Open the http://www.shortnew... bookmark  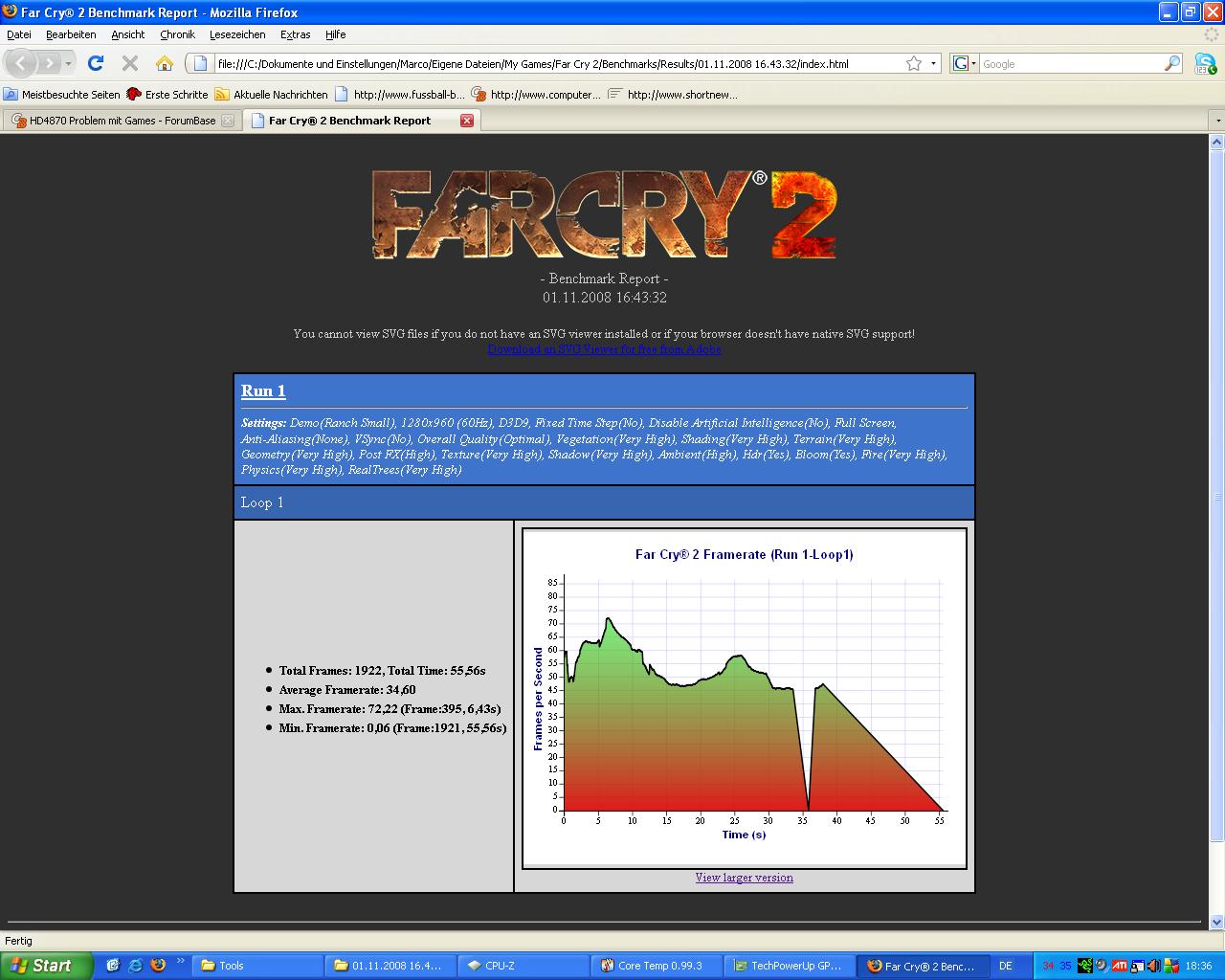pos(674,94)
